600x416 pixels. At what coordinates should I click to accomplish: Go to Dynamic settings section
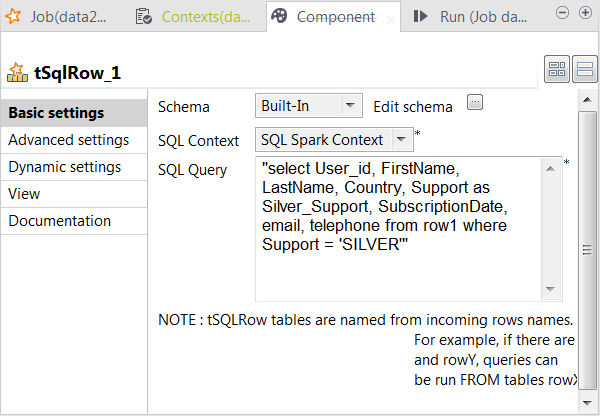click(x=65, y=167)
